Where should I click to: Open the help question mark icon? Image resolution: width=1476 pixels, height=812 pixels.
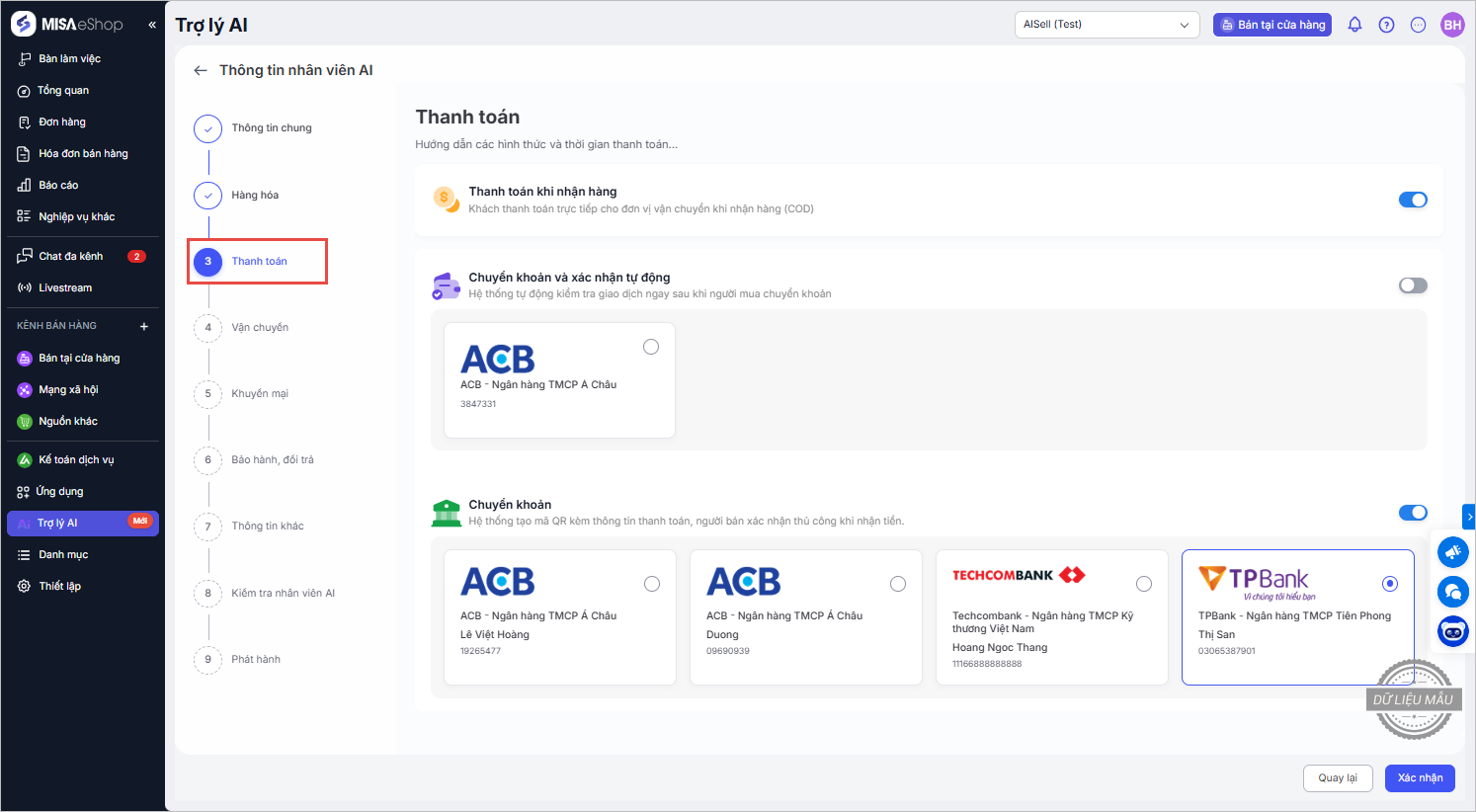click(1386, 25)
